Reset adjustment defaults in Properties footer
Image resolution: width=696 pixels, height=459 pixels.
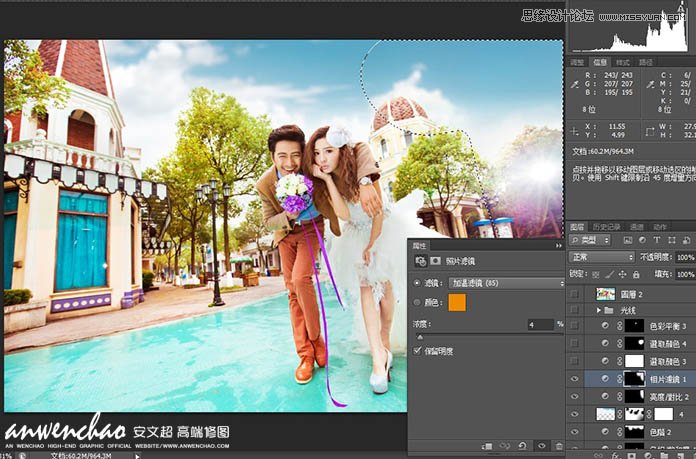(522, 446)
